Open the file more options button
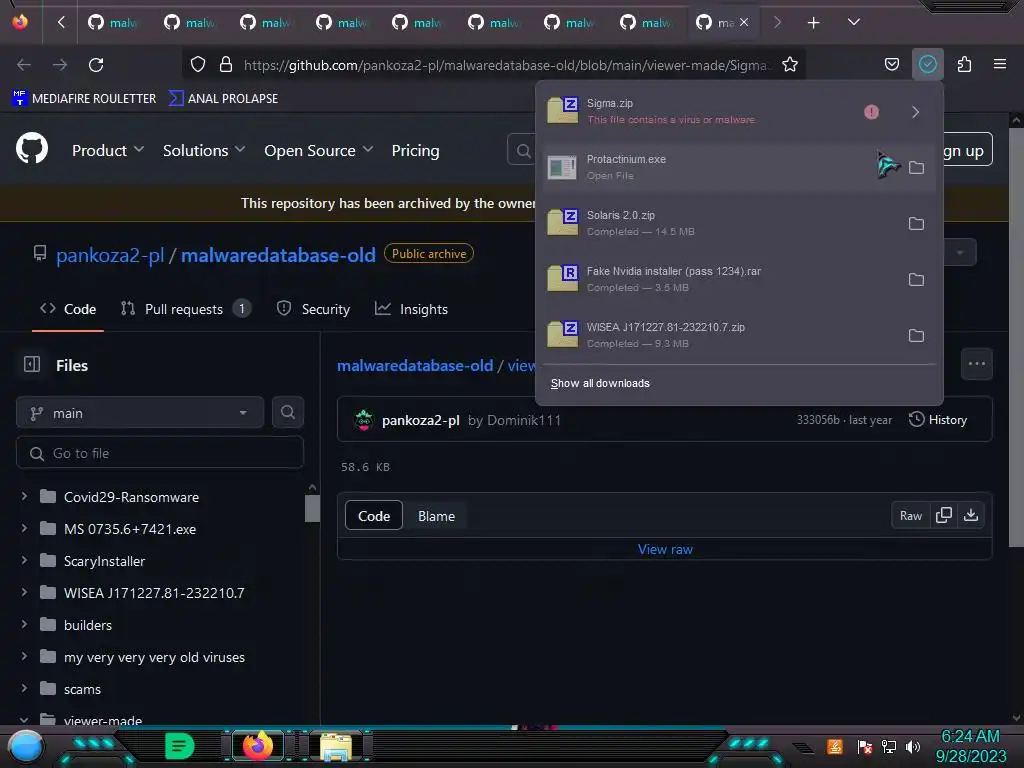Image resolution: width=1024 pixels, height=768 pixels. pos(976,364)
